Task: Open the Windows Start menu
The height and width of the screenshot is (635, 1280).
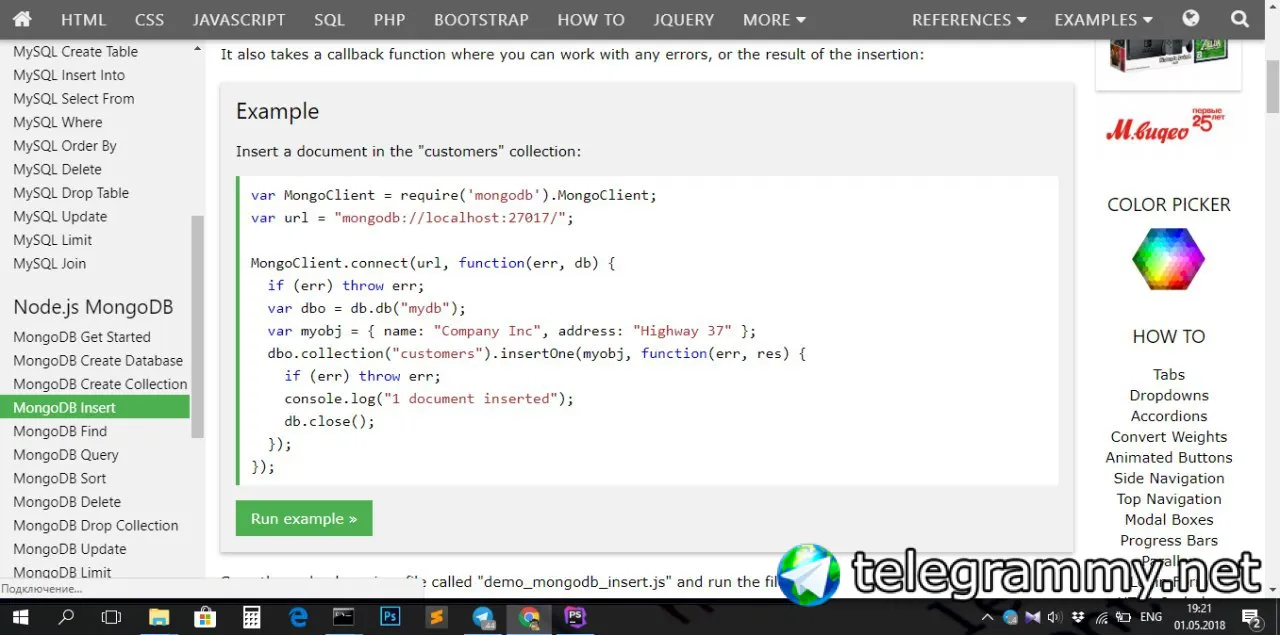Action: pos(20,618)
